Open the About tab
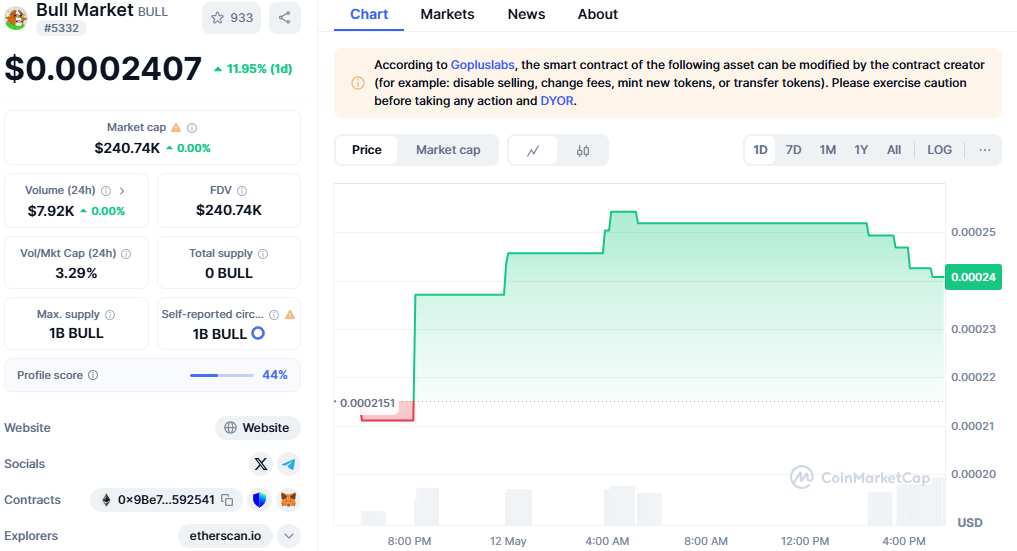 point(597,14)
